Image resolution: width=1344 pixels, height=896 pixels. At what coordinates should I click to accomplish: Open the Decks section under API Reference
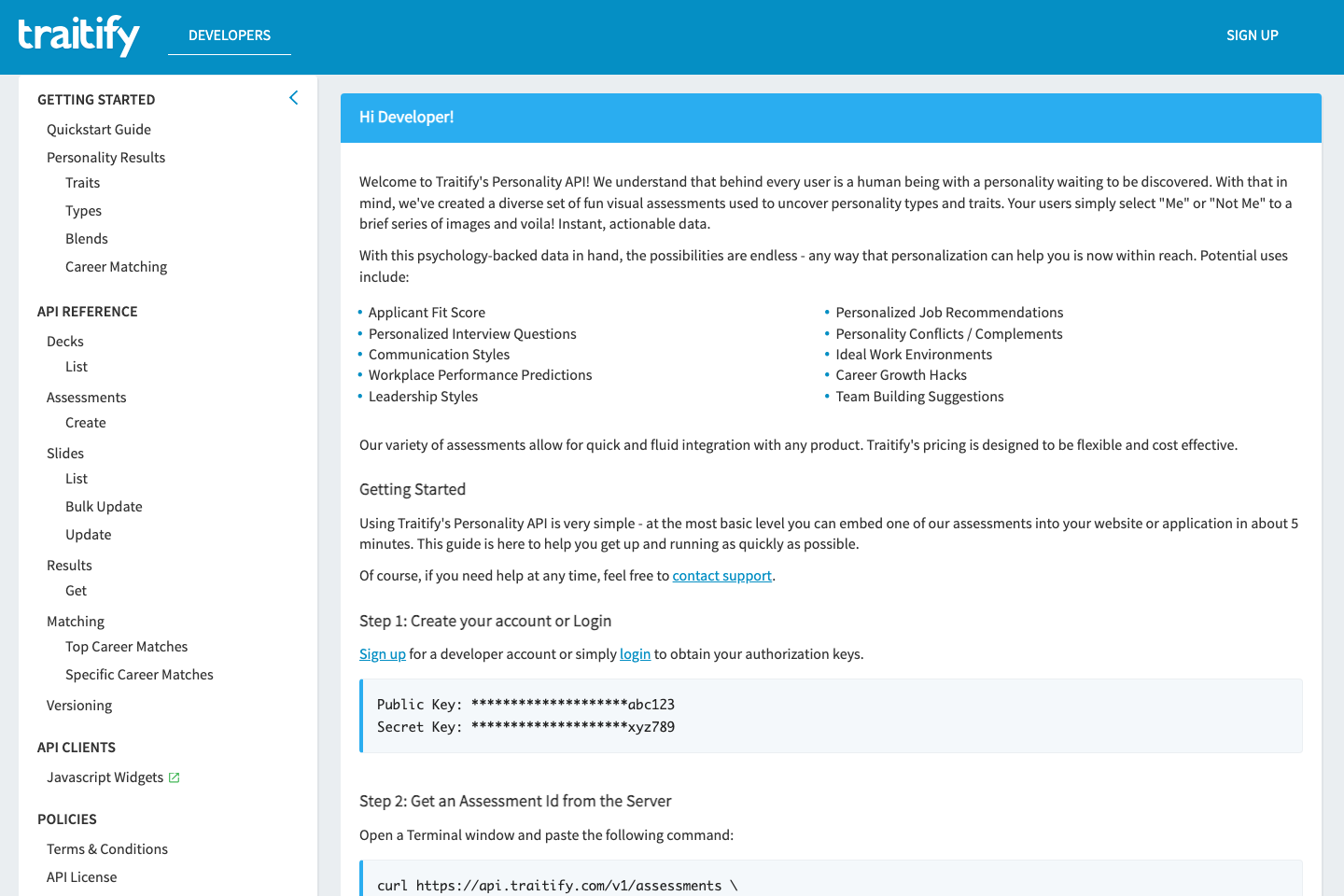pos(64,341)
